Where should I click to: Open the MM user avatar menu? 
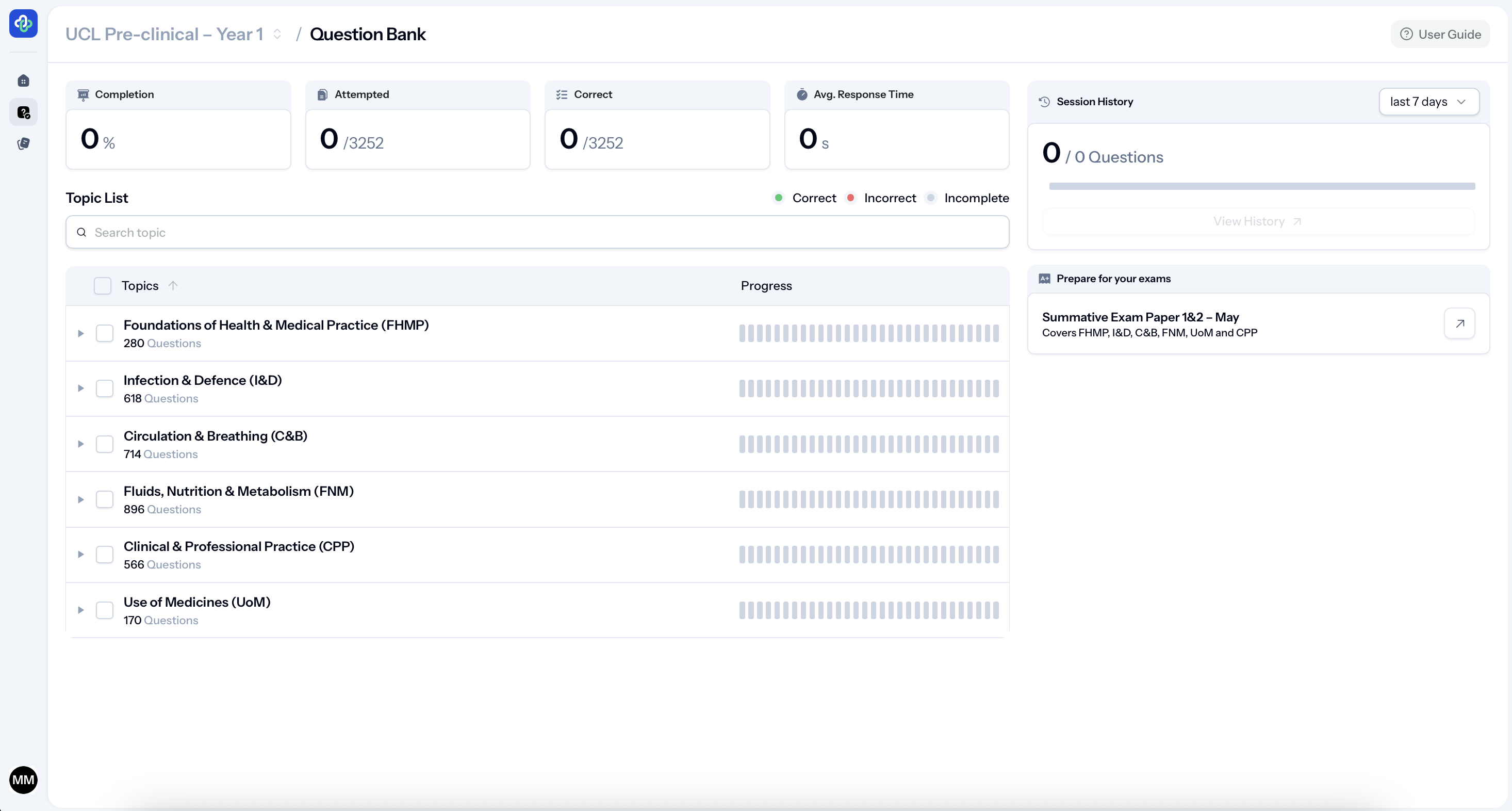pos(24,780)
